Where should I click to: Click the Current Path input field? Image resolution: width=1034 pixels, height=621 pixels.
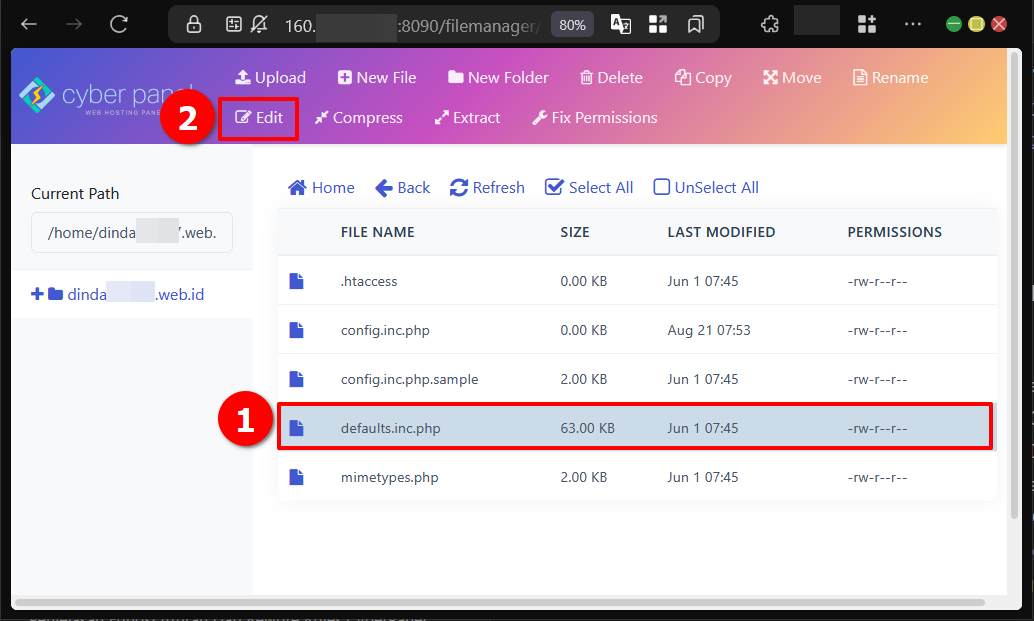coord(131,234)
